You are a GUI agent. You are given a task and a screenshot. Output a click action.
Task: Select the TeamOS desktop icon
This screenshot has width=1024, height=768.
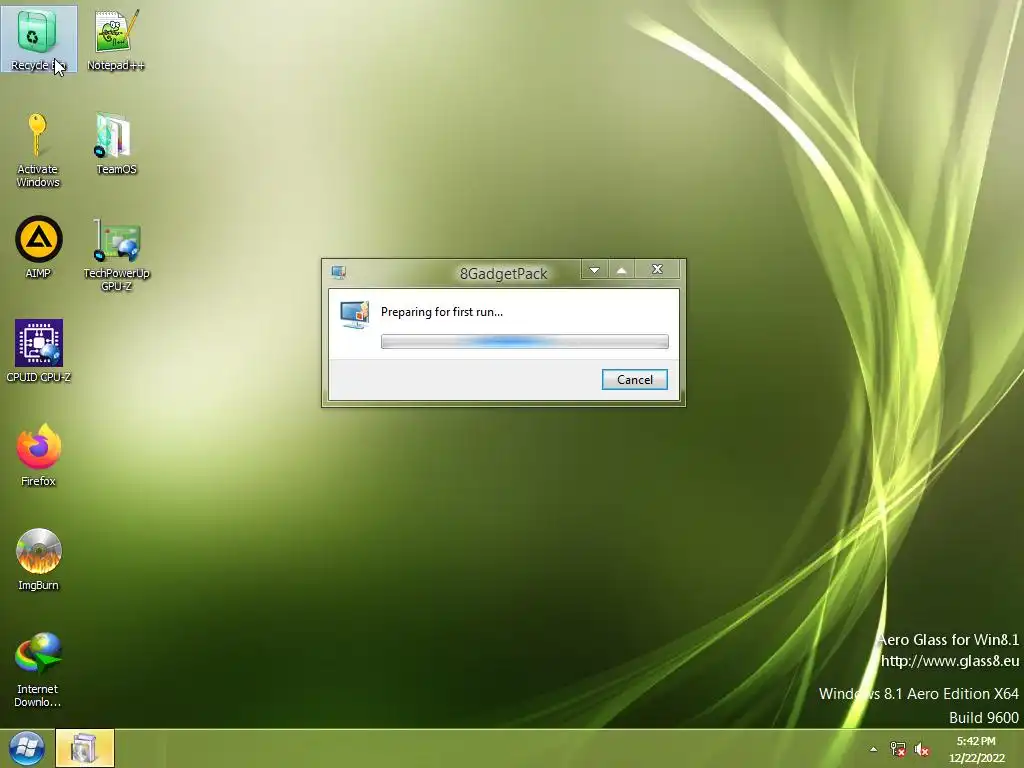[116, 144]
